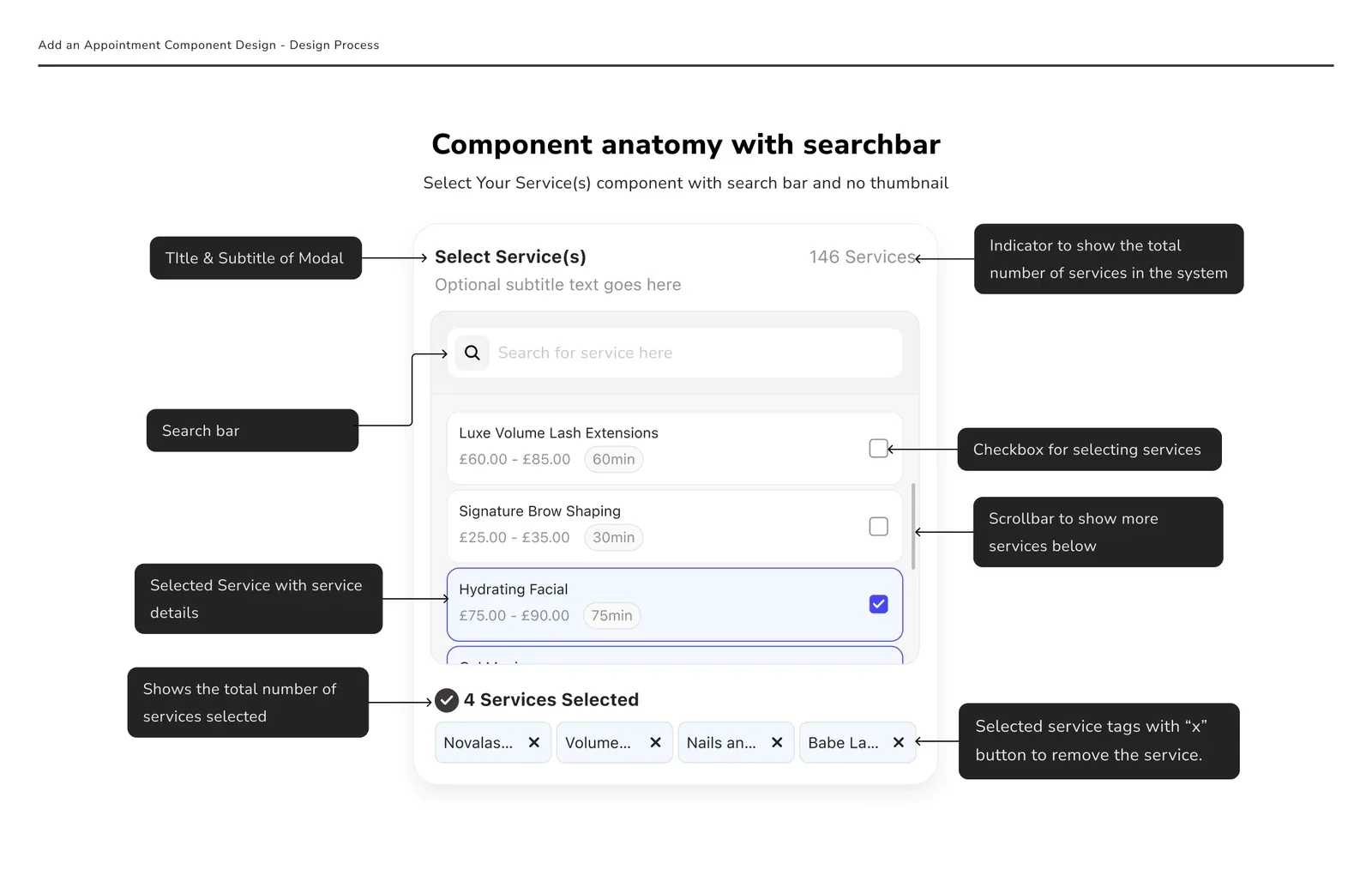Click the 60min duration badge
The image size is (1372, 876).
(x=614, y=460)
